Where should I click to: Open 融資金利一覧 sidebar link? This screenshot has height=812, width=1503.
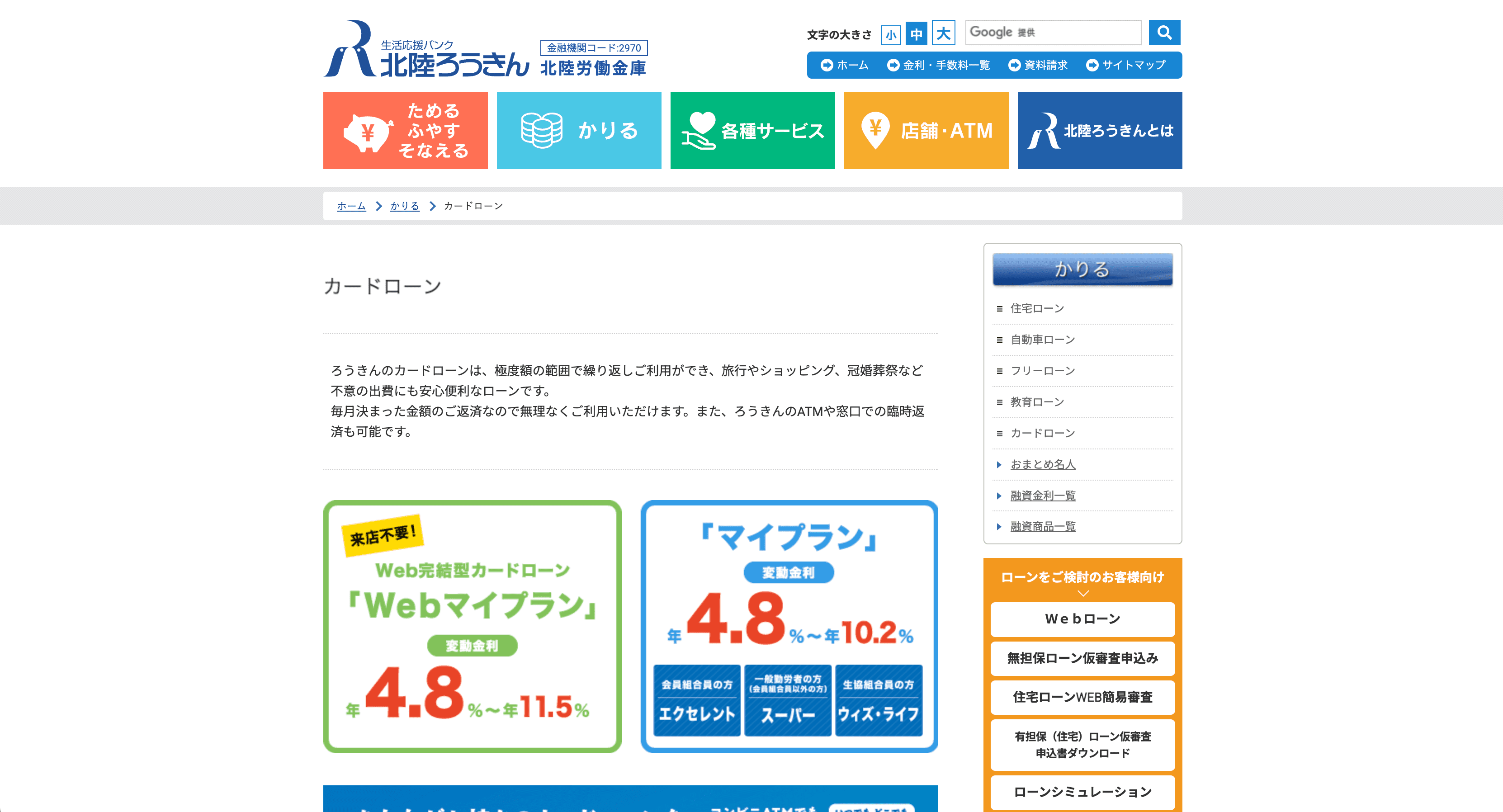tap(1043, 496)
